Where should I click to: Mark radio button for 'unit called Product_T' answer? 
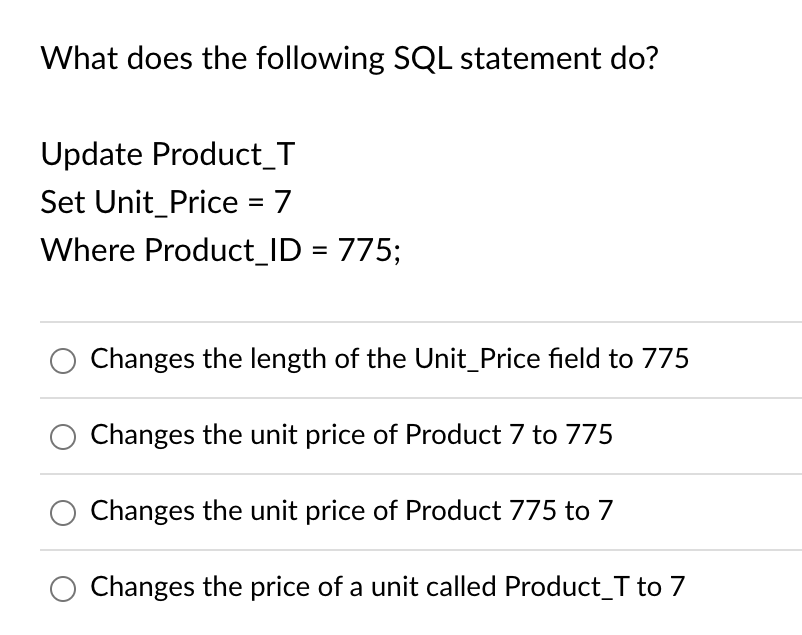pyautogui.click(x=63, y=588)
